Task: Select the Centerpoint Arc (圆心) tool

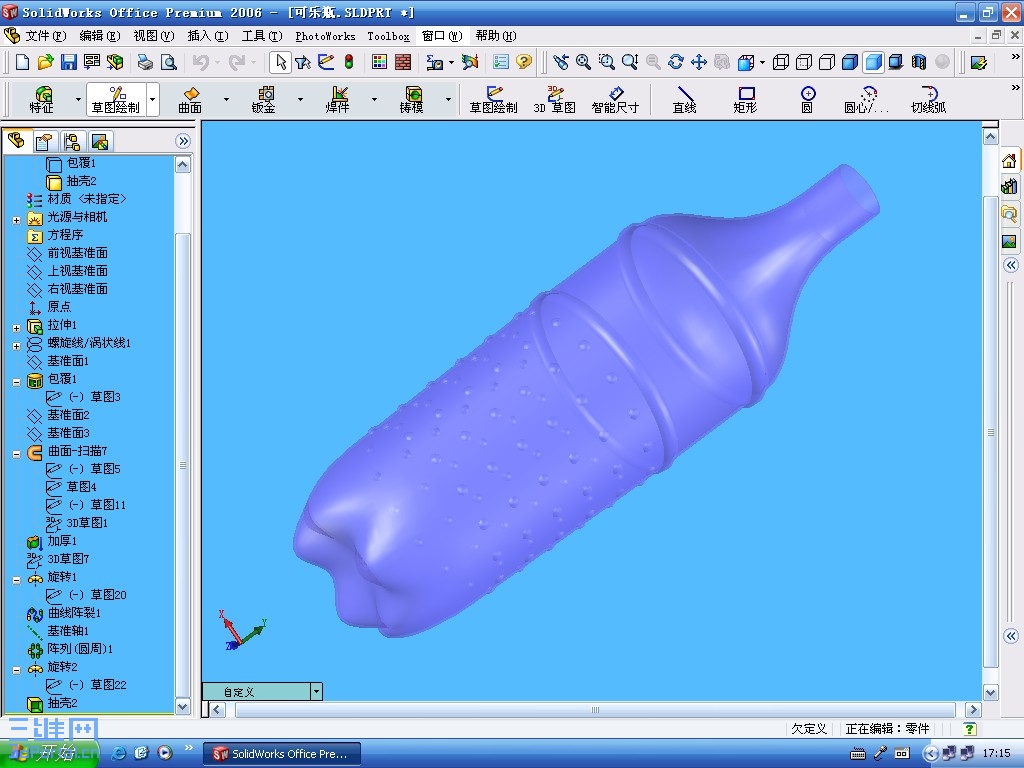Action: tap(867, 99)
